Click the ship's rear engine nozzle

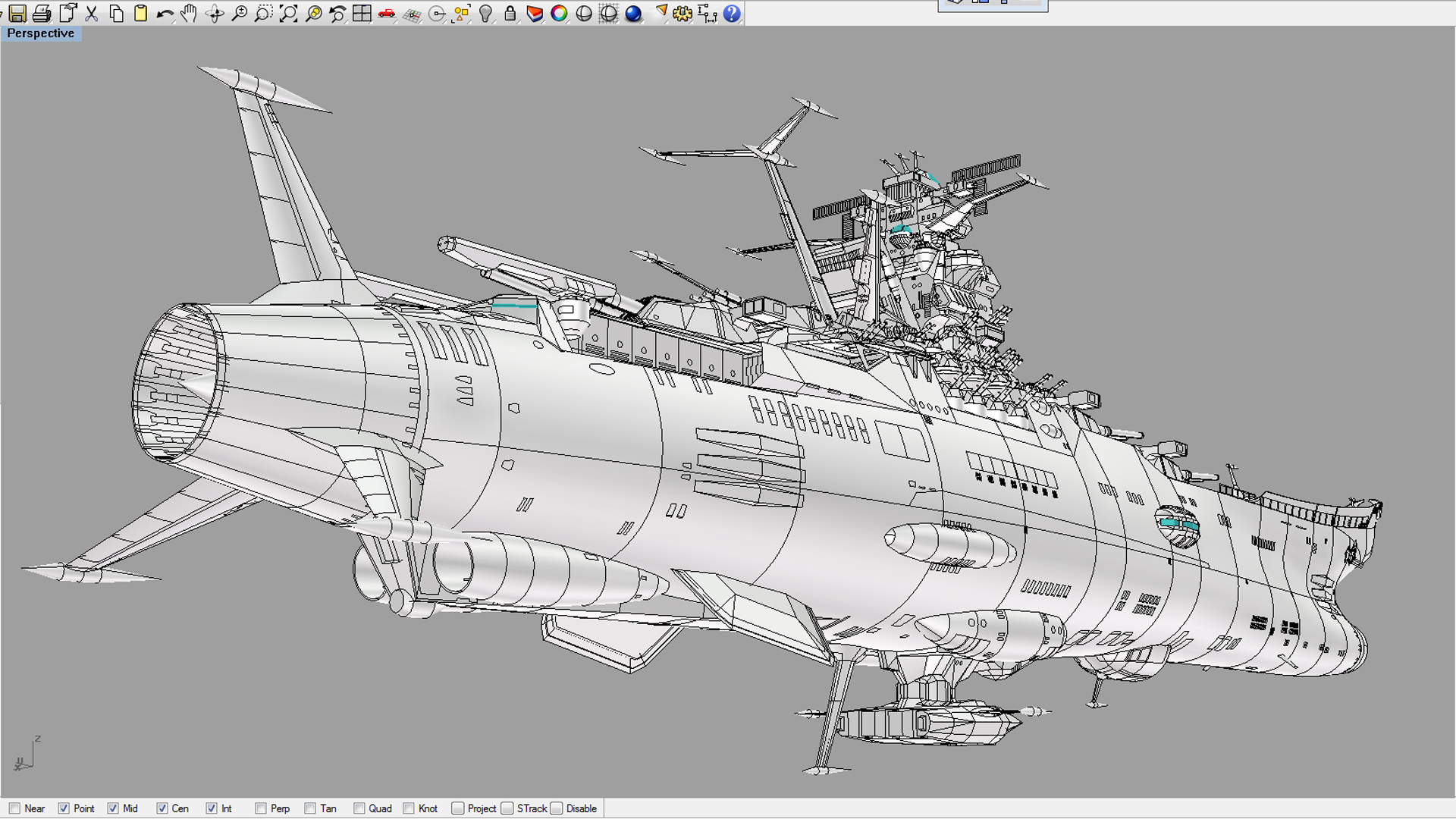click(179, 382)
